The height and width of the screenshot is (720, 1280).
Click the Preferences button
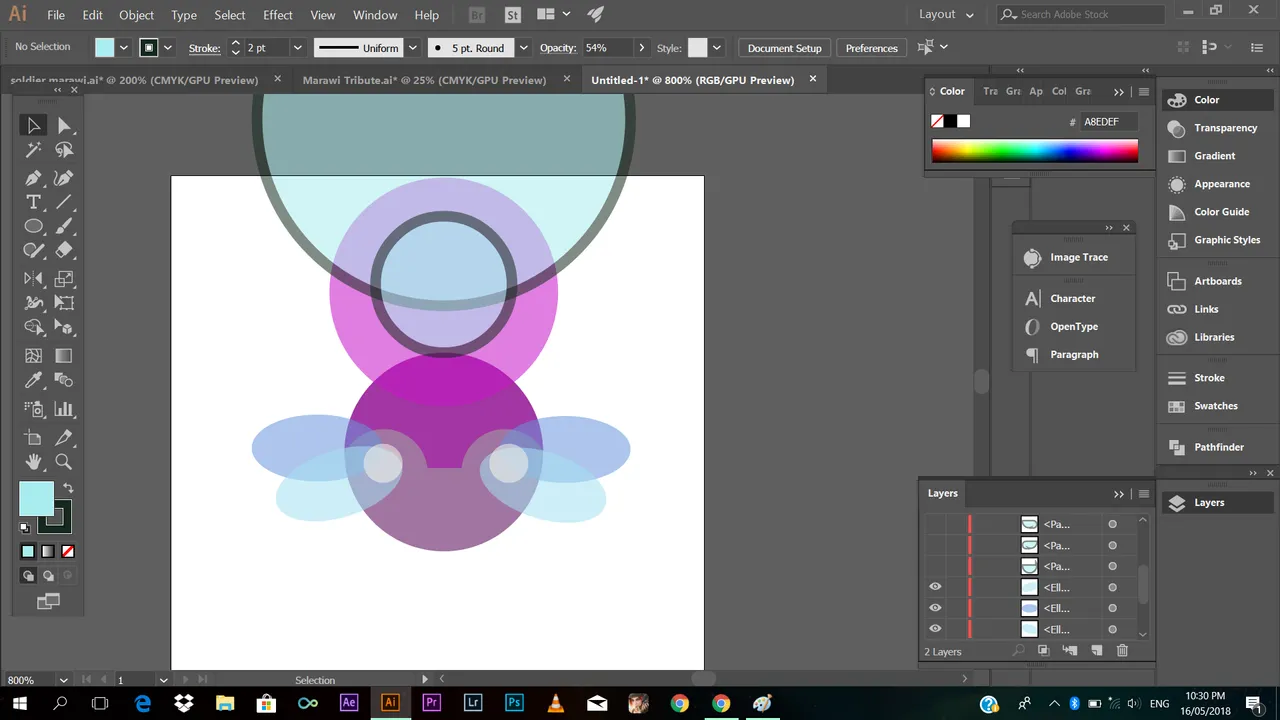coord(872,48)
